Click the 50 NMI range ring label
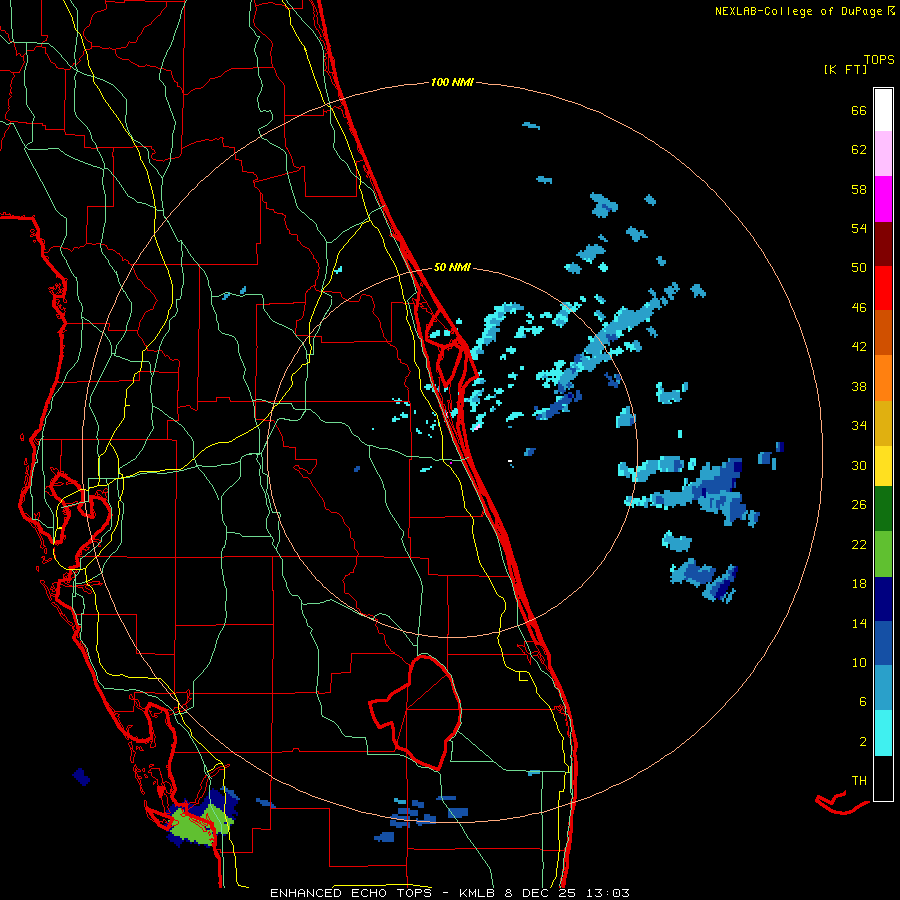The image size is (900, 900). (452, 267)
